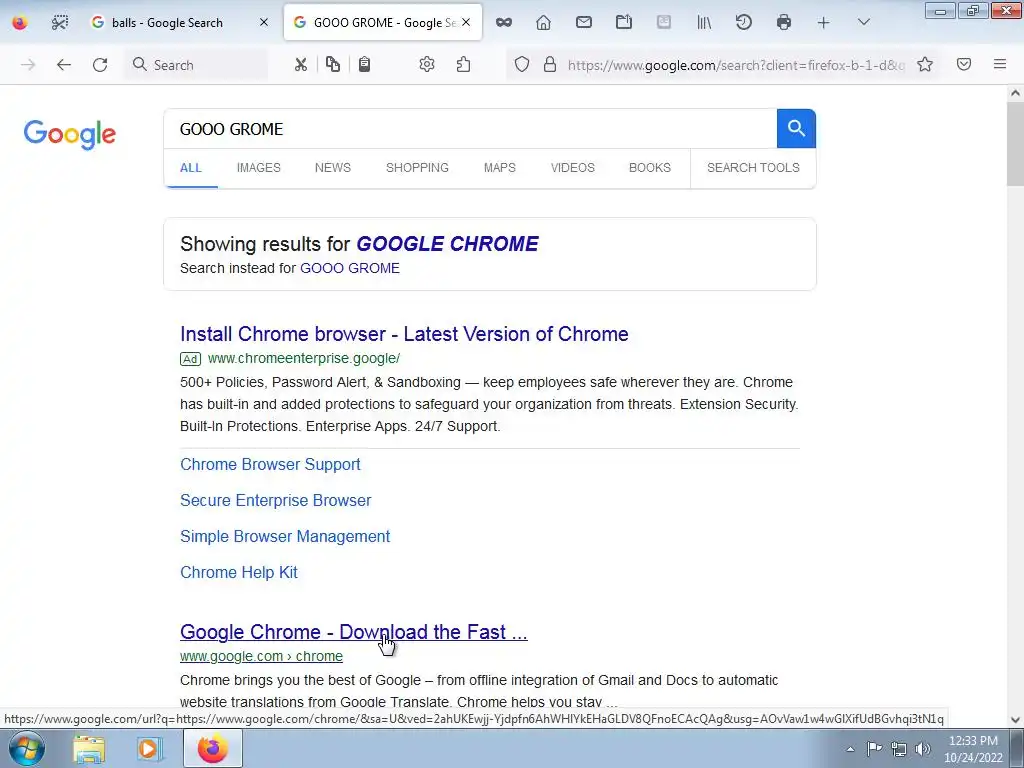Screen dimensions: 1024x768
Task: Click the Paste clipboard toolbar icon
Action: 364,65
